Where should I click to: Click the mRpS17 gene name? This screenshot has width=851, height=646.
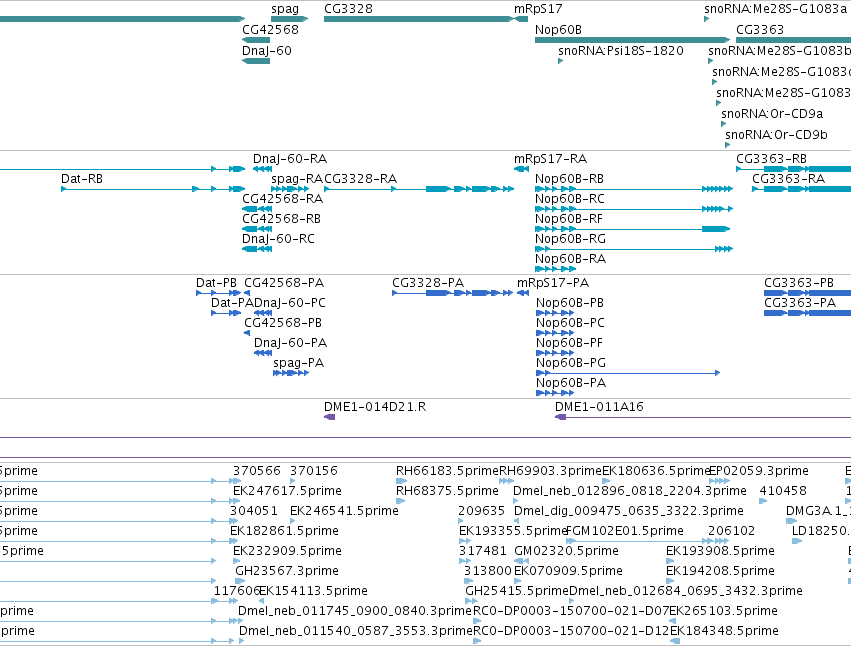[538, 9]
